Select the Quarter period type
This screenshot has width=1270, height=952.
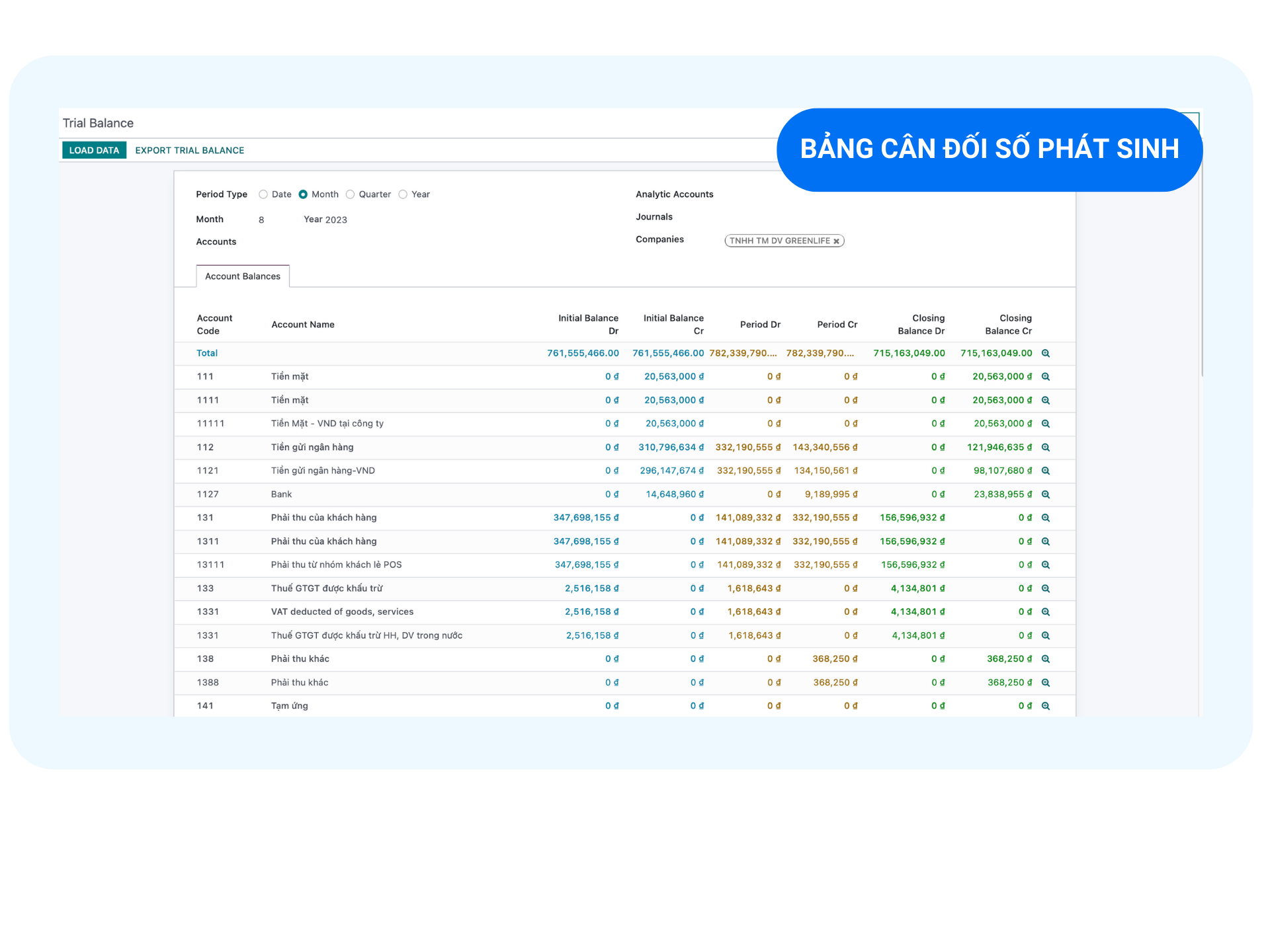coord(351,194)
